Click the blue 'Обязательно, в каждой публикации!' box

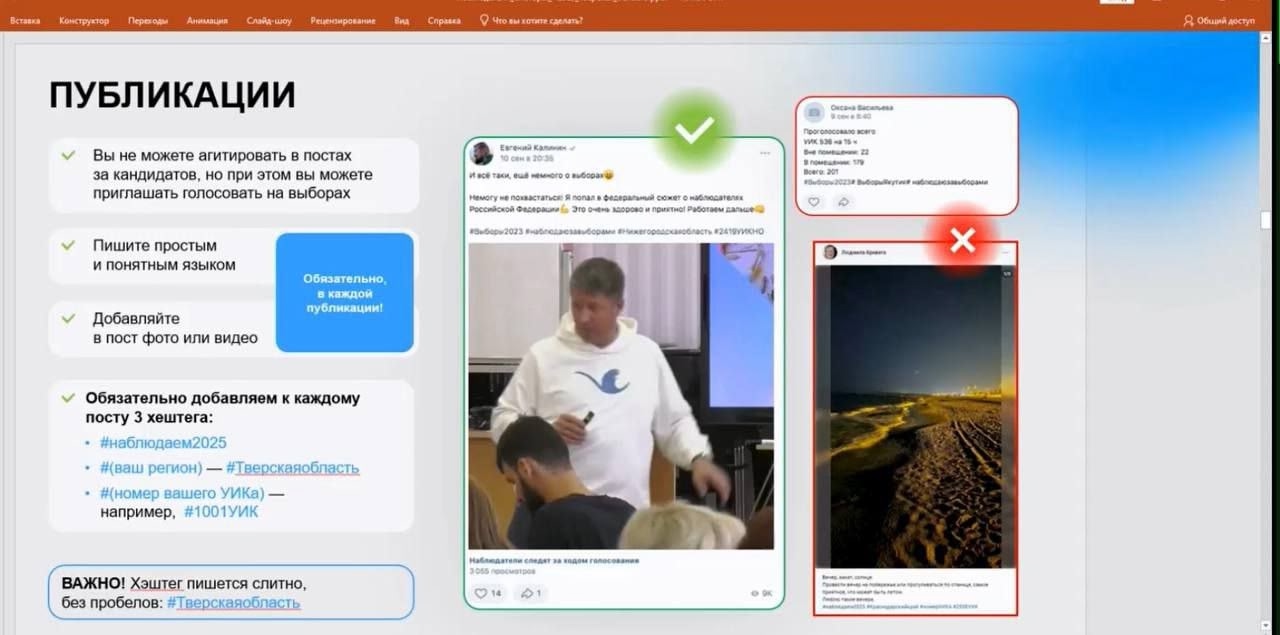[344, 293]
